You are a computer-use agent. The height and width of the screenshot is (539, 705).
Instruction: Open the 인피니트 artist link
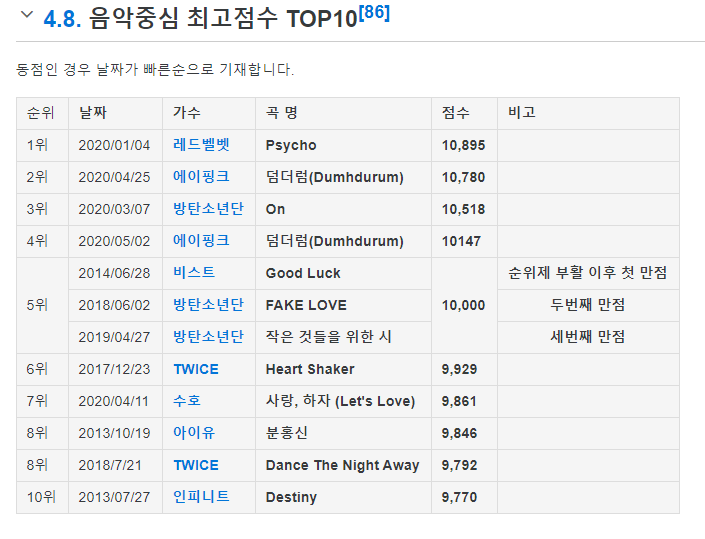point(201,497)
